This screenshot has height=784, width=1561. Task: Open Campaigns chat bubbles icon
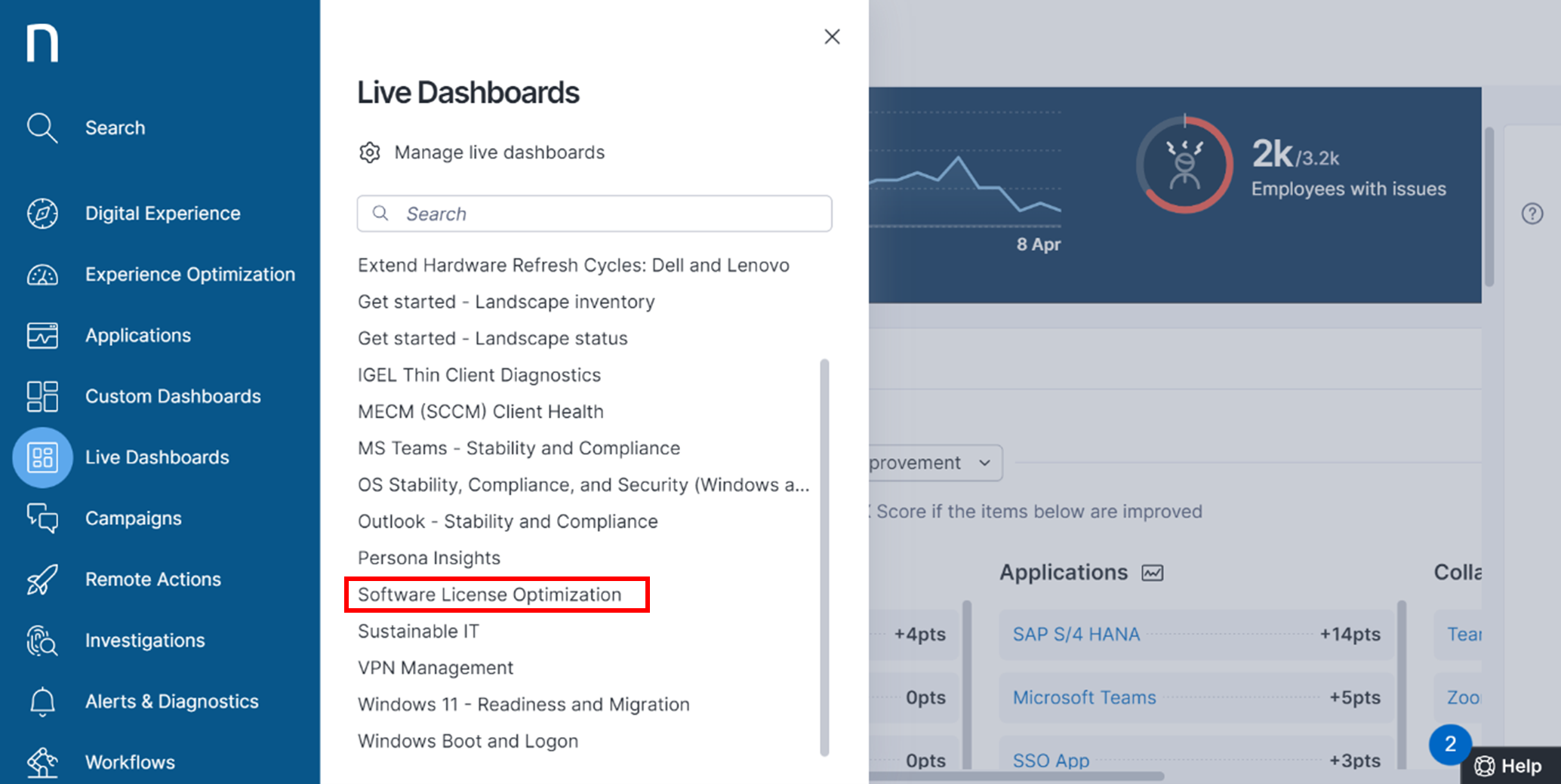42,518
